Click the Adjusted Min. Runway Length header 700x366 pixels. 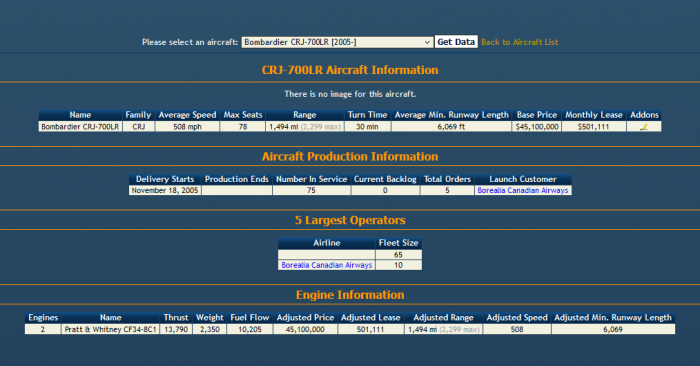pos(613,318)
